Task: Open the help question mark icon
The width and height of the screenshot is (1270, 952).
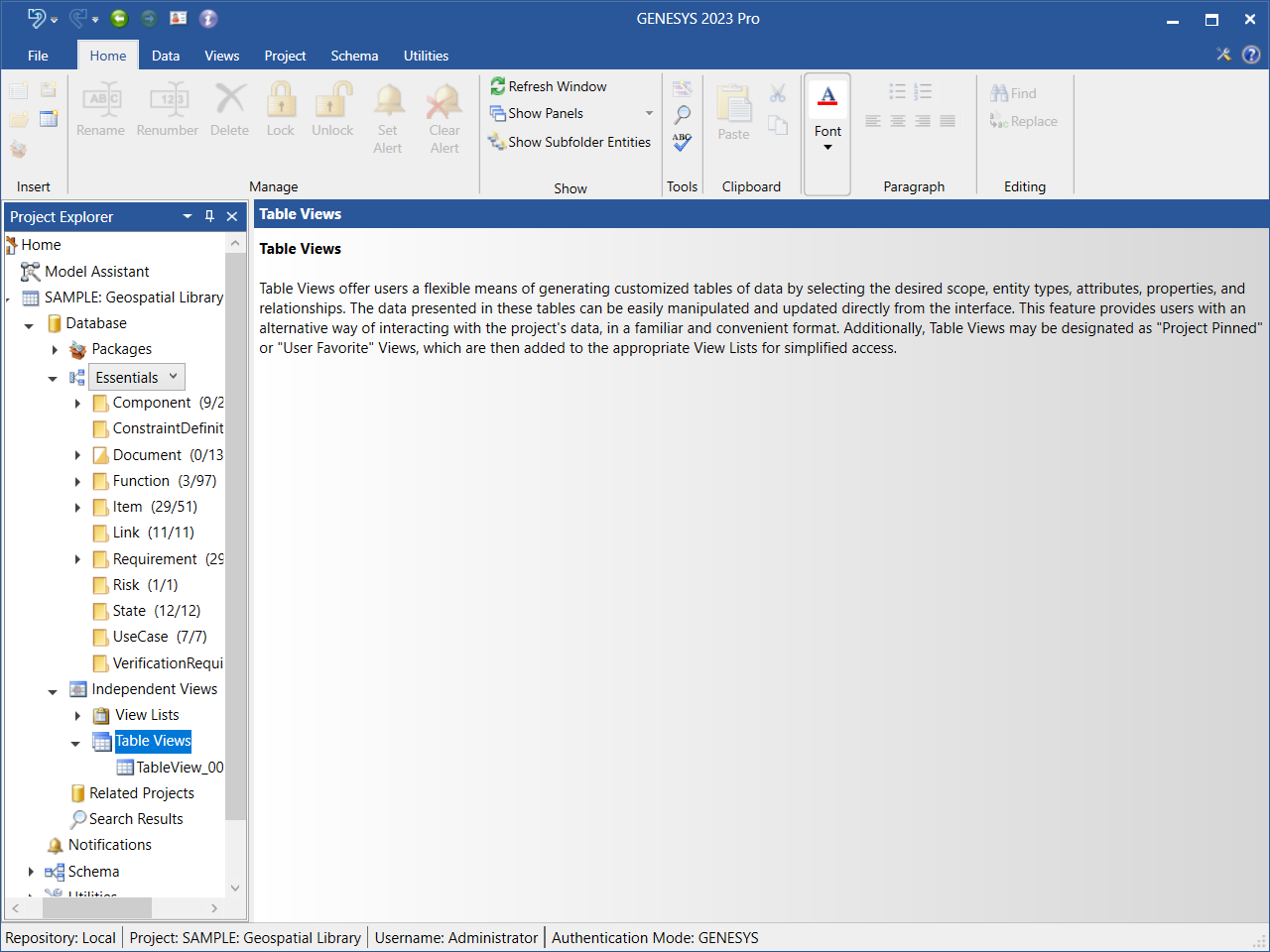Action: 1251,56
